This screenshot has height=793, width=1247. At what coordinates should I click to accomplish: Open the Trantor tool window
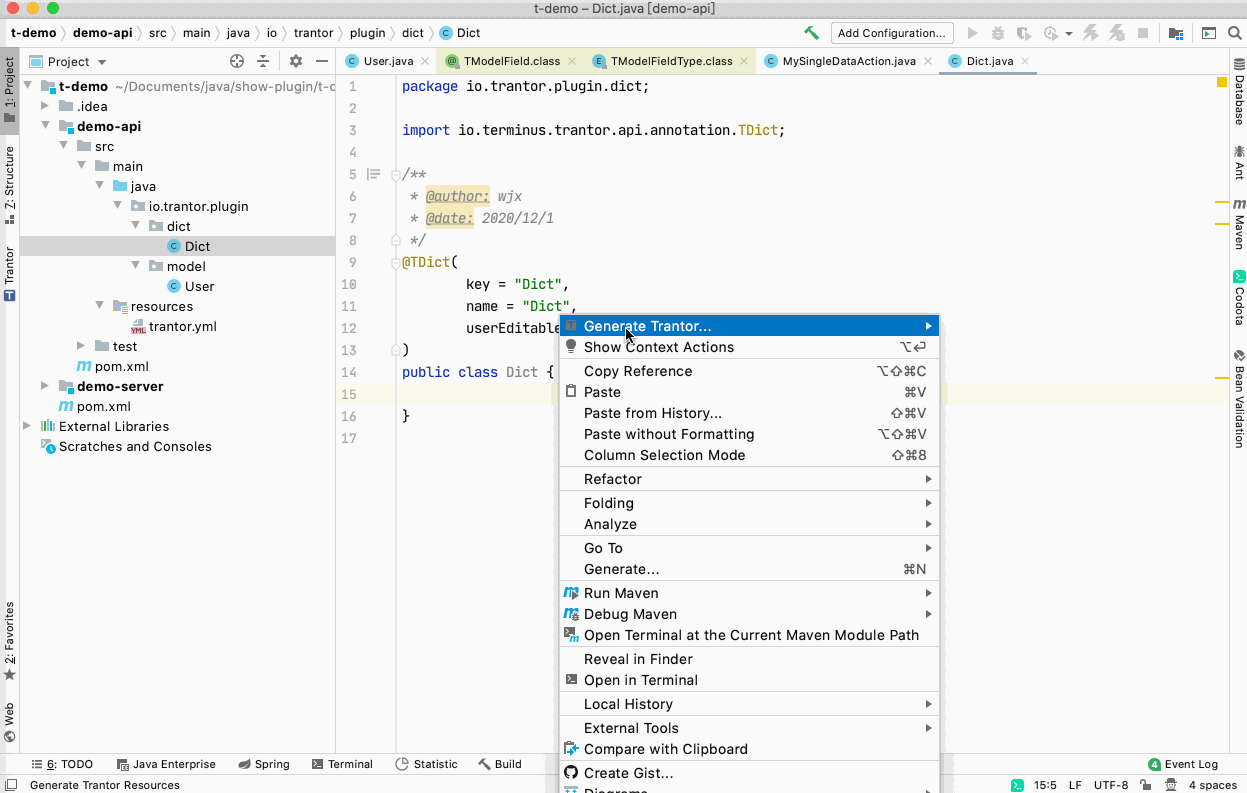point(9,274)
